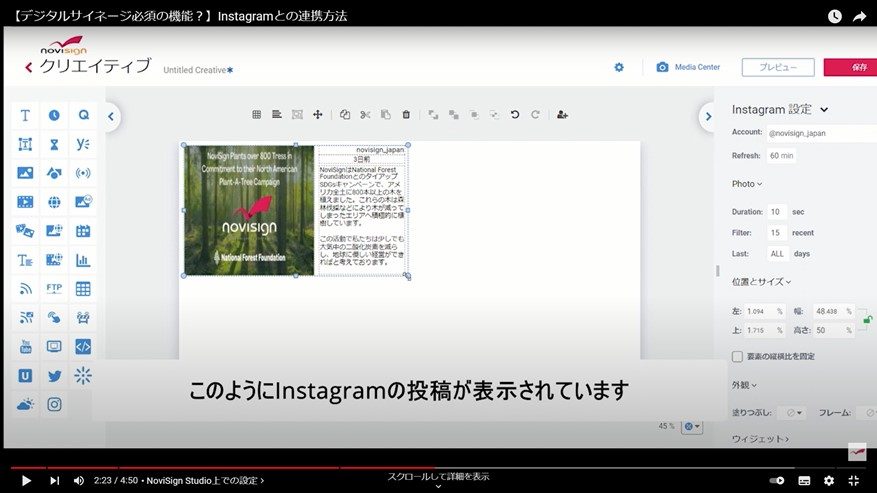Image resolution: width=877 pixels, height=493 pixels.
Task: Play the YouTube video
Action: [26, 480]
